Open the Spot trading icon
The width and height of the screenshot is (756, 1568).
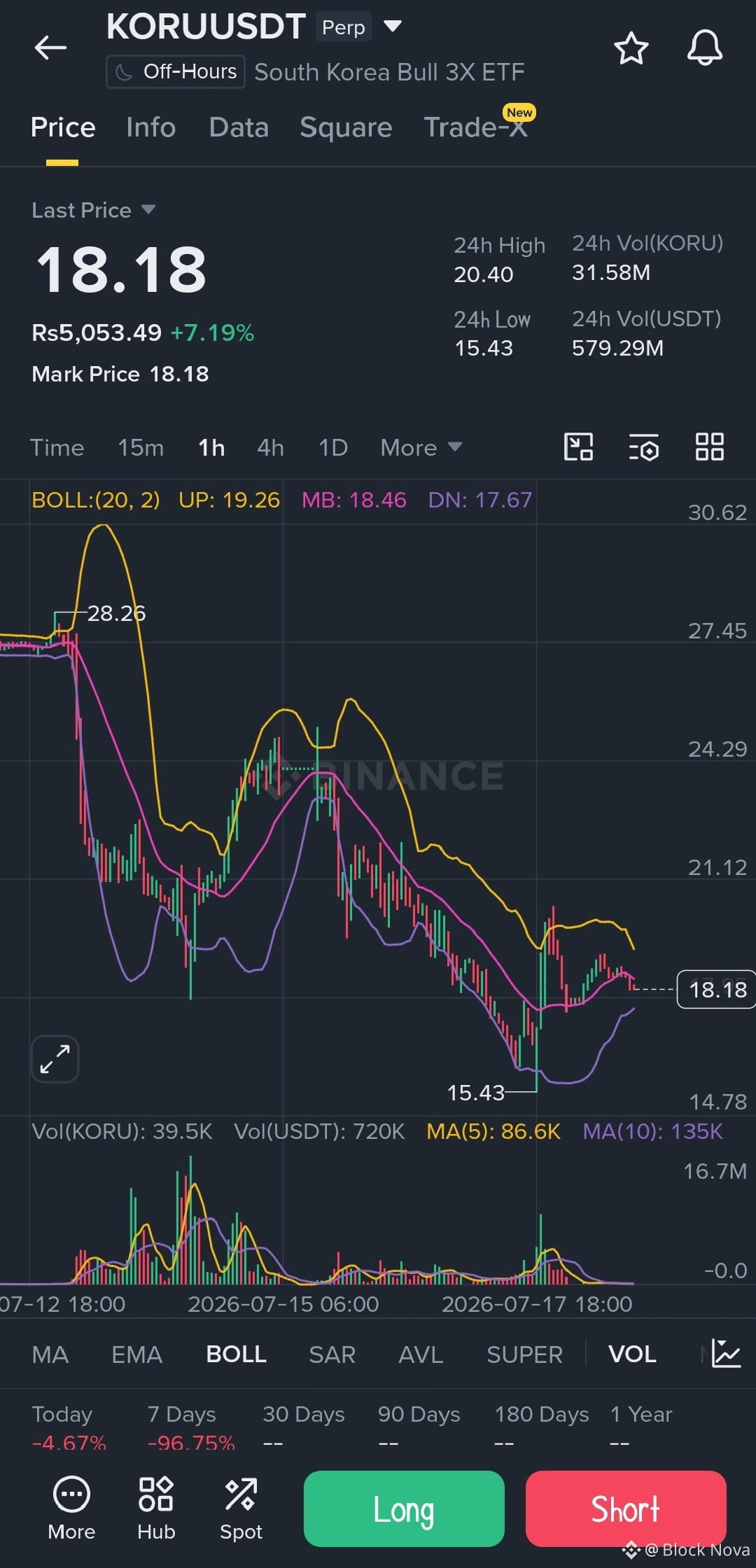click(241, 1508)
